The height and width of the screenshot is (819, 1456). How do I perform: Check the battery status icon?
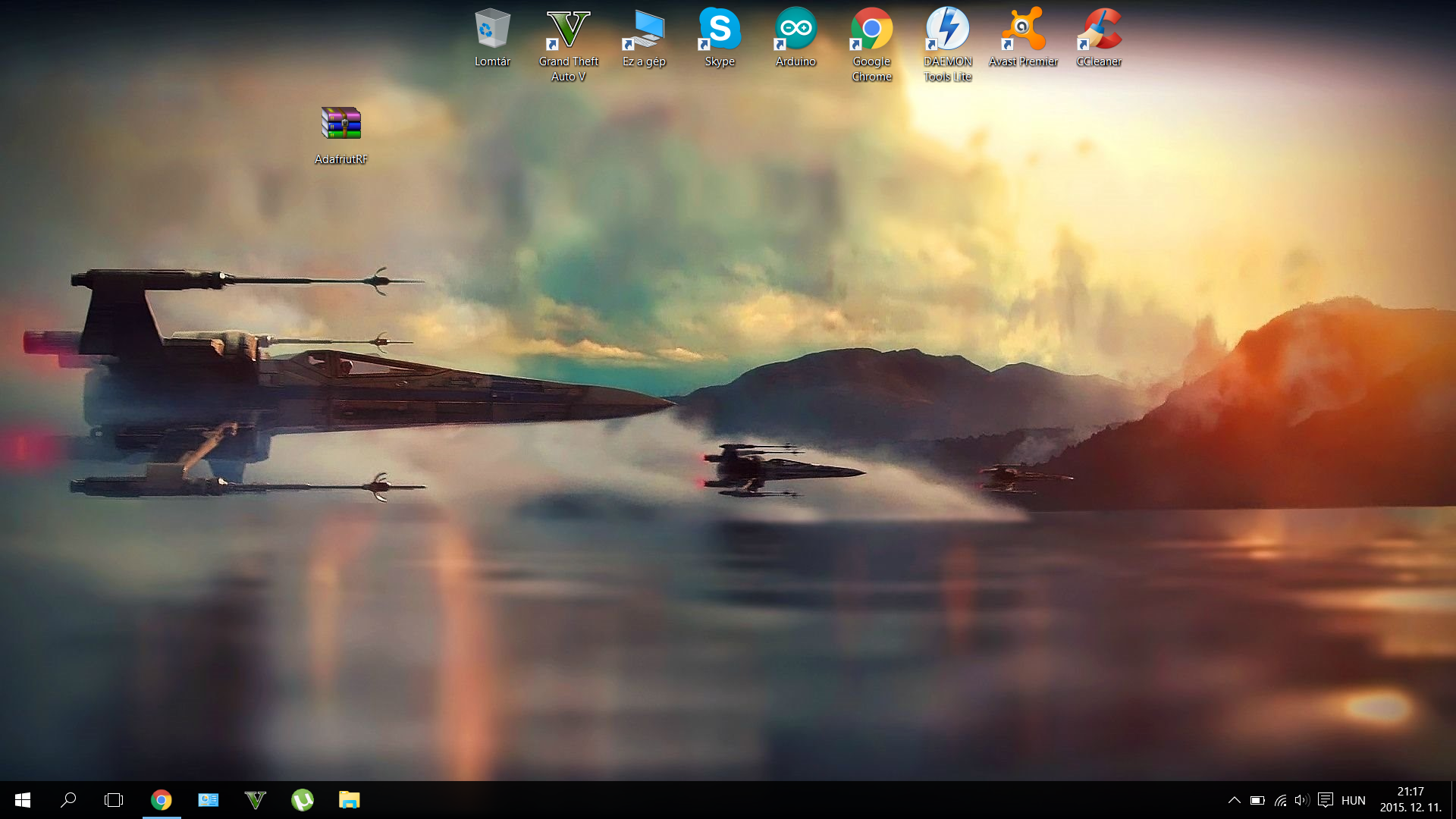[1257, 800]
